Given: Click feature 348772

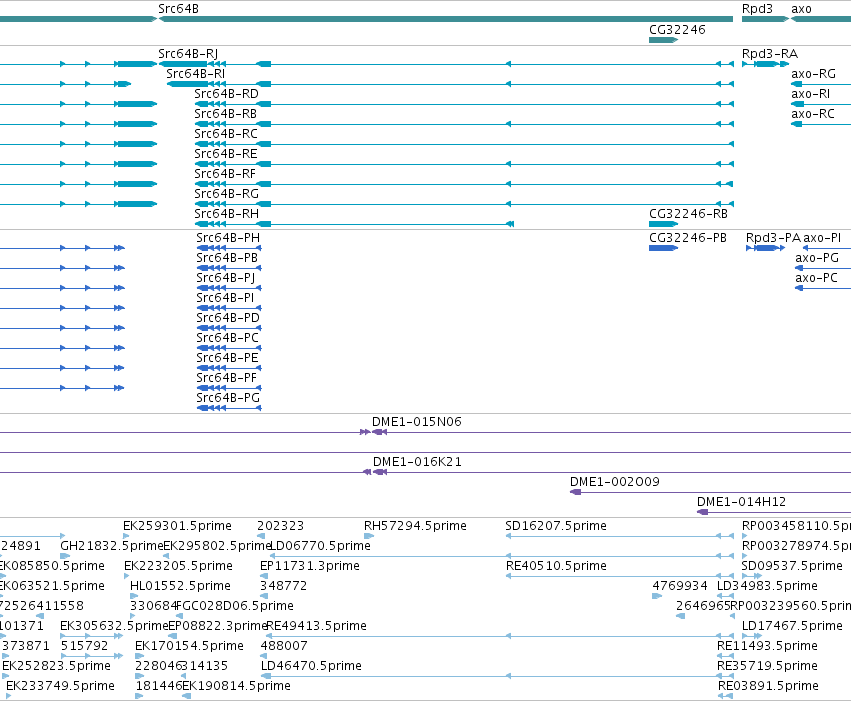Looking at the screenshot, I should pos(283,587).
